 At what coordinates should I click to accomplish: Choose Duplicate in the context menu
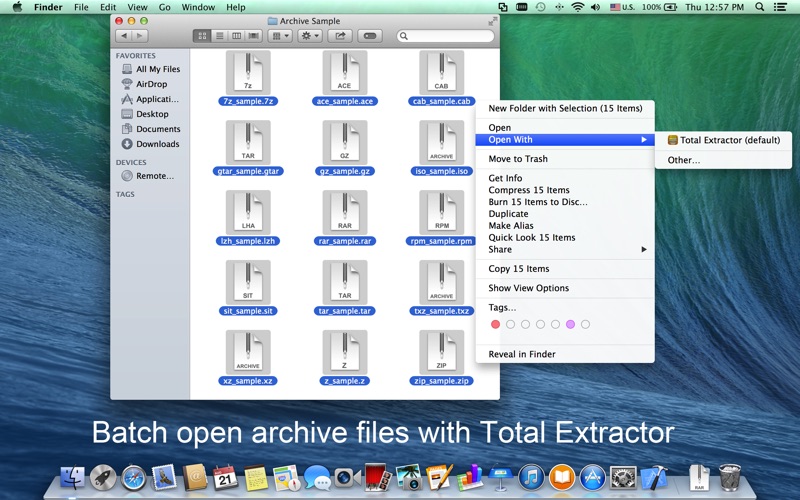(565, 214)
